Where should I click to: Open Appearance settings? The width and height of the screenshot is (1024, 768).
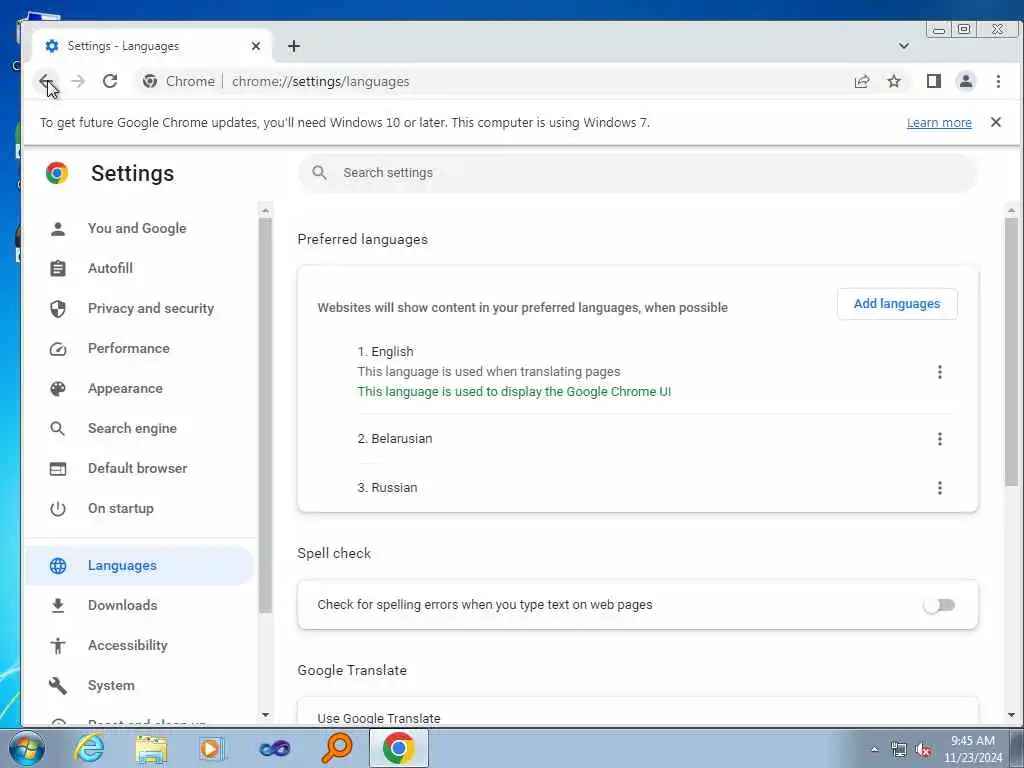point(125,388)
